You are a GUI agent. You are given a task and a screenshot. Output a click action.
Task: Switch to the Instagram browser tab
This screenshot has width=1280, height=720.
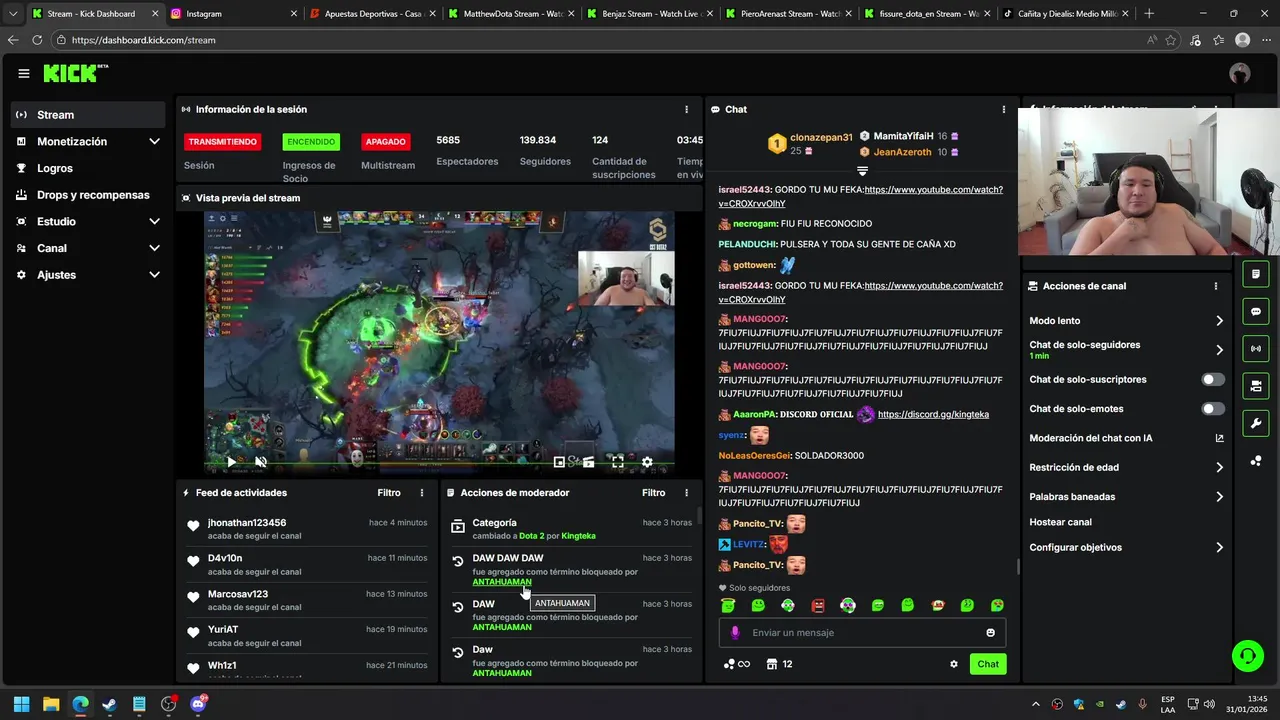(233, 14)
